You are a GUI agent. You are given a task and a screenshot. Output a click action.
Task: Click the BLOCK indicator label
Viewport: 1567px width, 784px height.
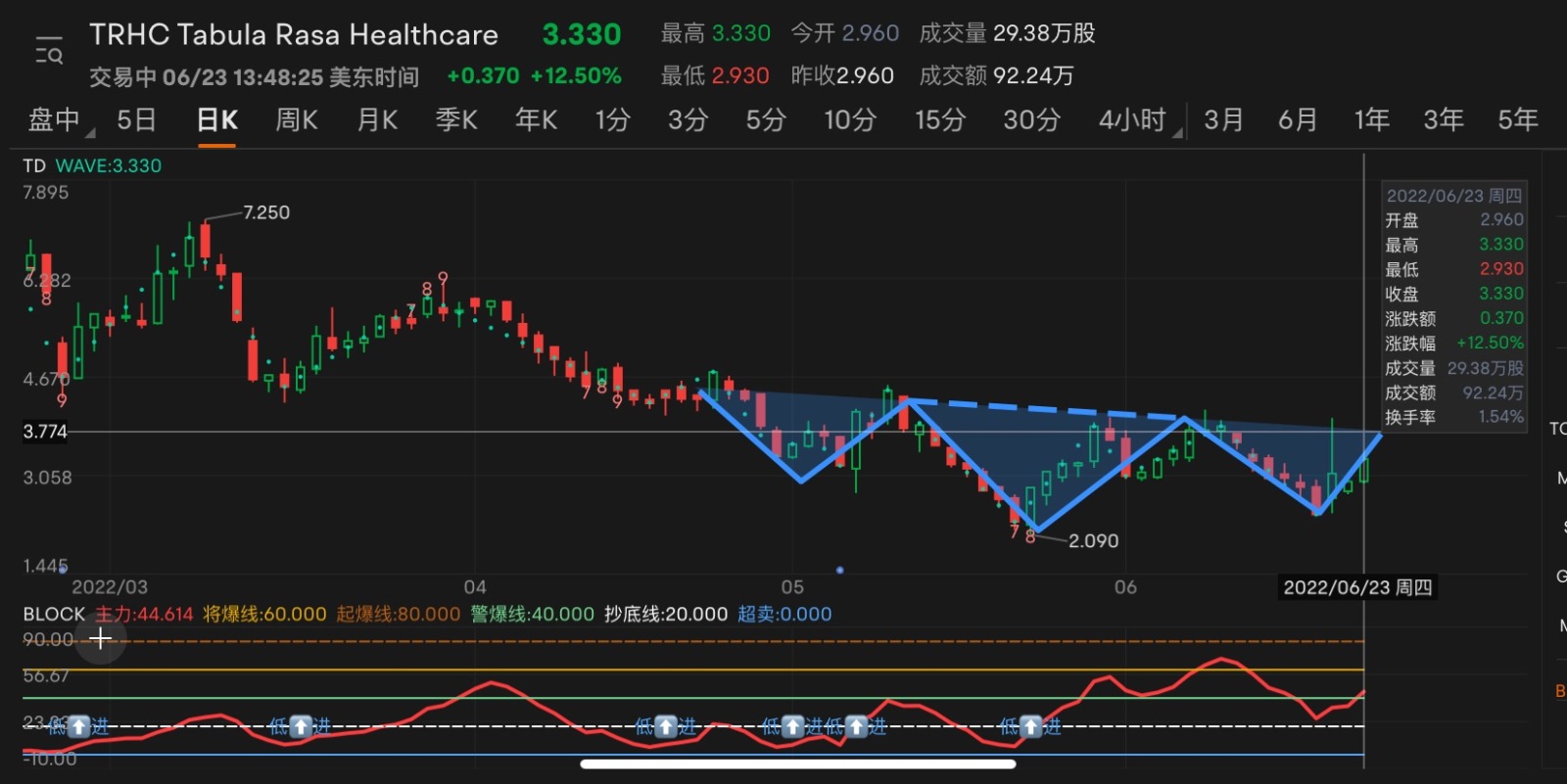click(54, 614)
